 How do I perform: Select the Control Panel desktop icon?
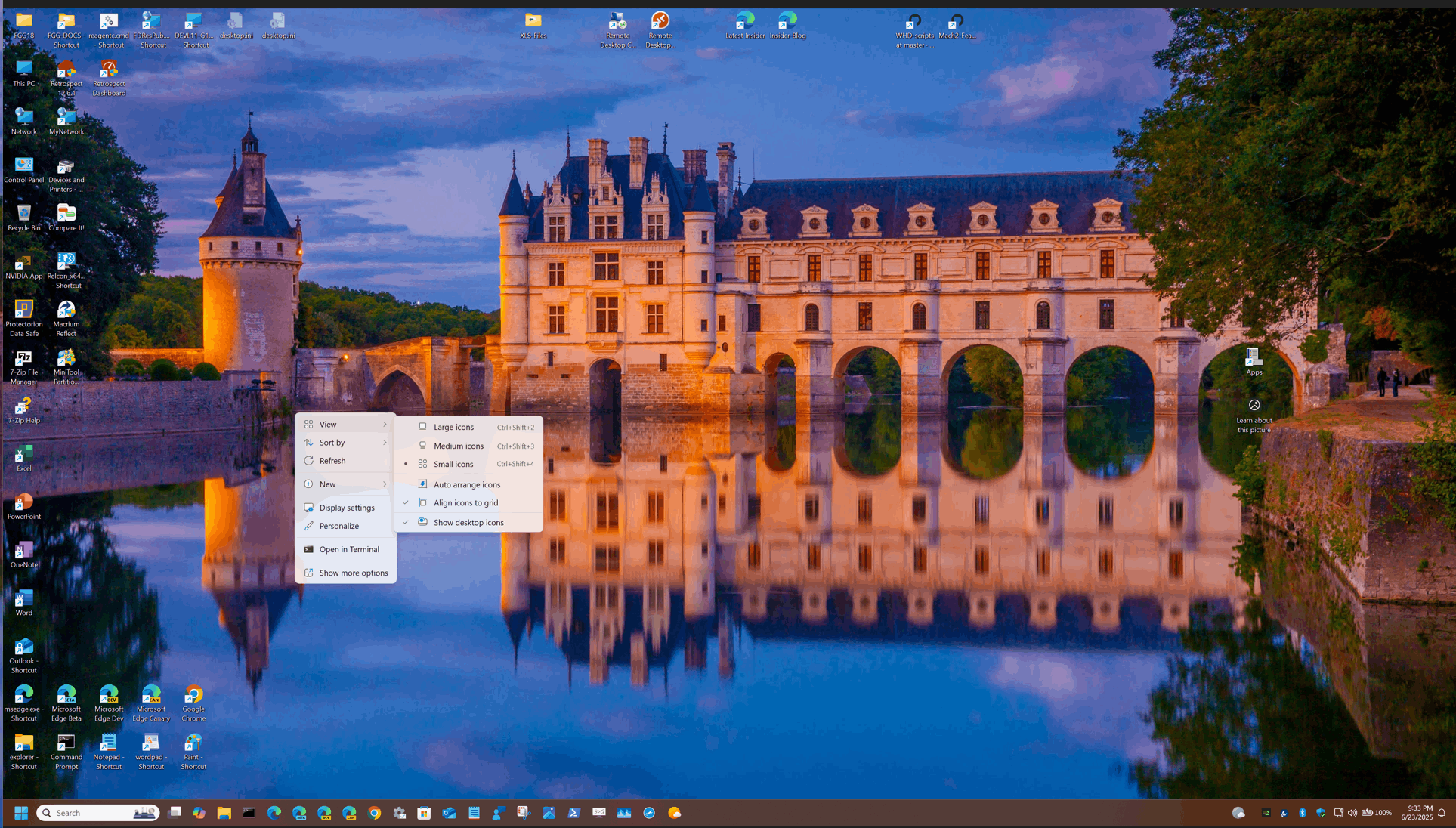tap(24, 171)
